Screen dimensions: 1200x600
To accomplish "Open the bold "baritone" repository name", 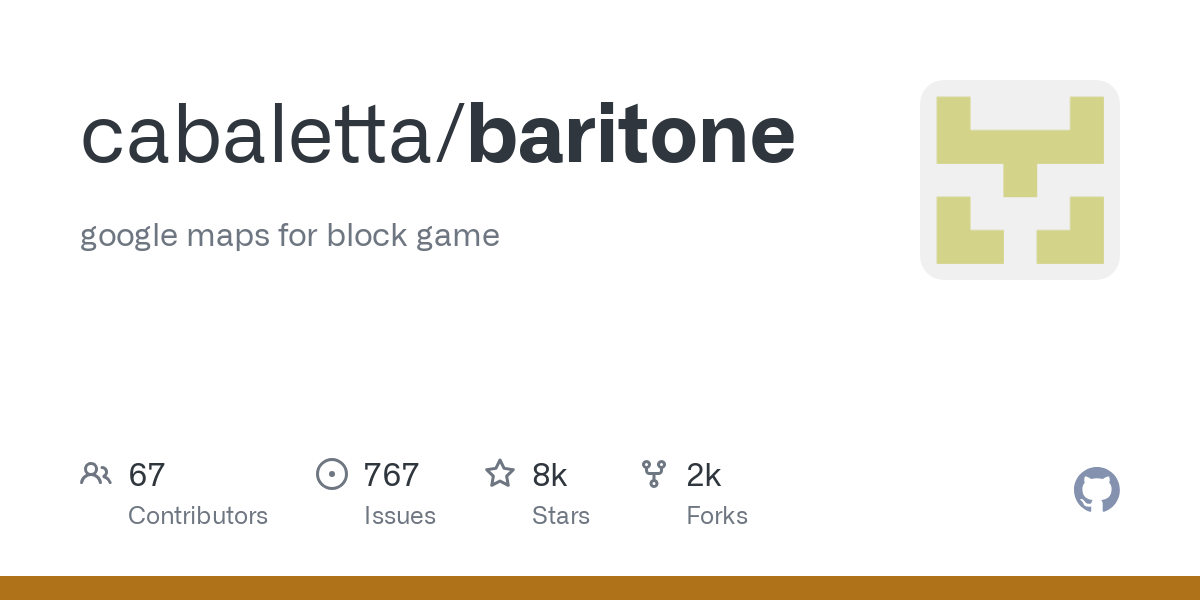I will coord(631,135).
